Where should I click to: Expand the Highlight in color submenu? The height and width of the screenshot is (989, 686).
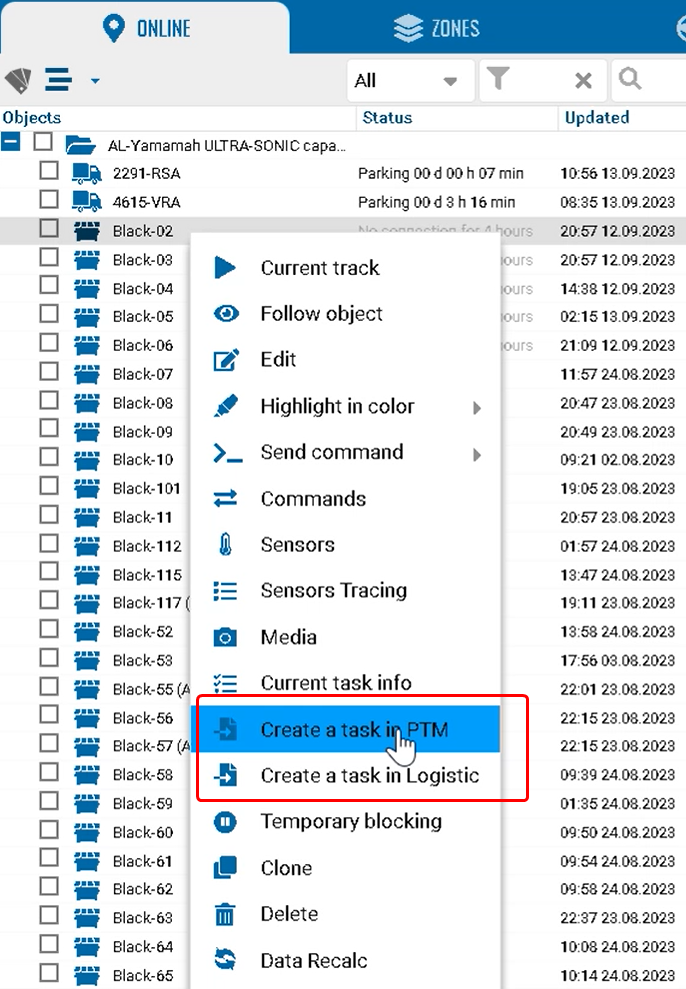pos(477,407)
